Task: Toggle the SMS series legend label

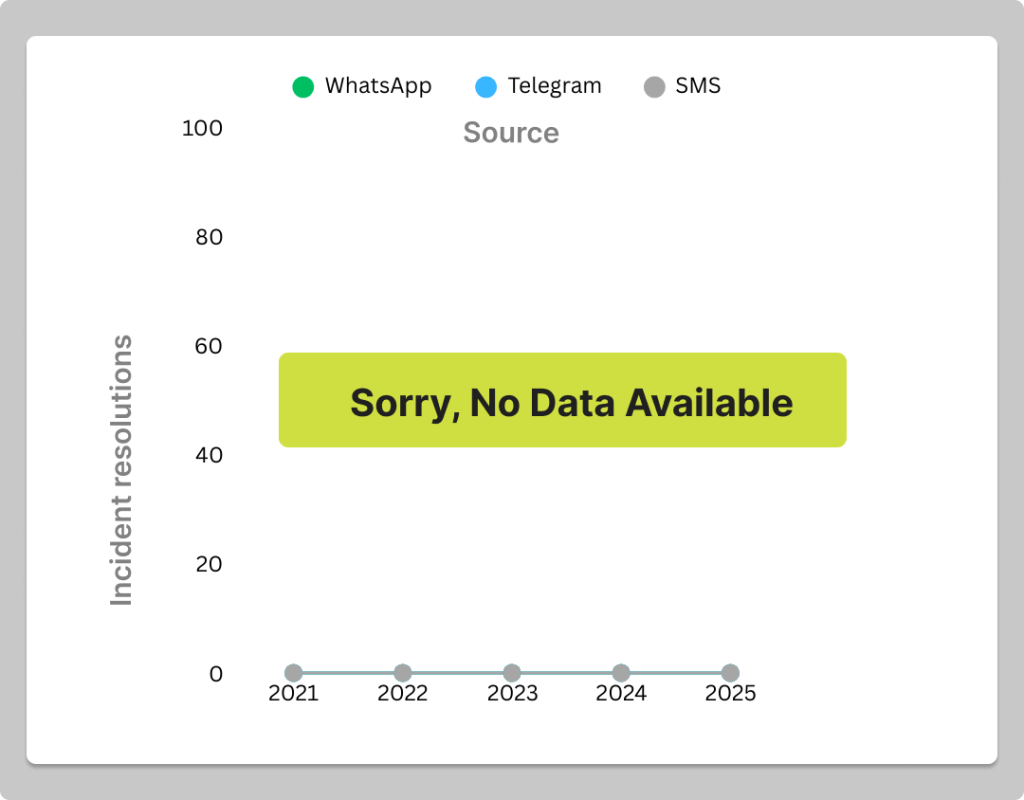Action: point(698,86)
